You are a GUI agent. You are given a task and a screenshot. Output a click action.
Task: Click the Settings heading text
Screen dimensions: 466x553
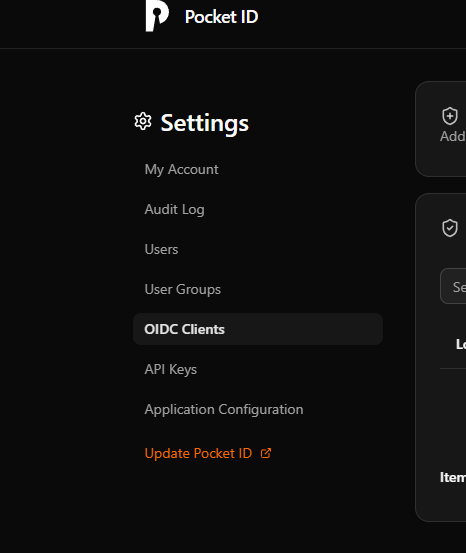click(205, 123)
